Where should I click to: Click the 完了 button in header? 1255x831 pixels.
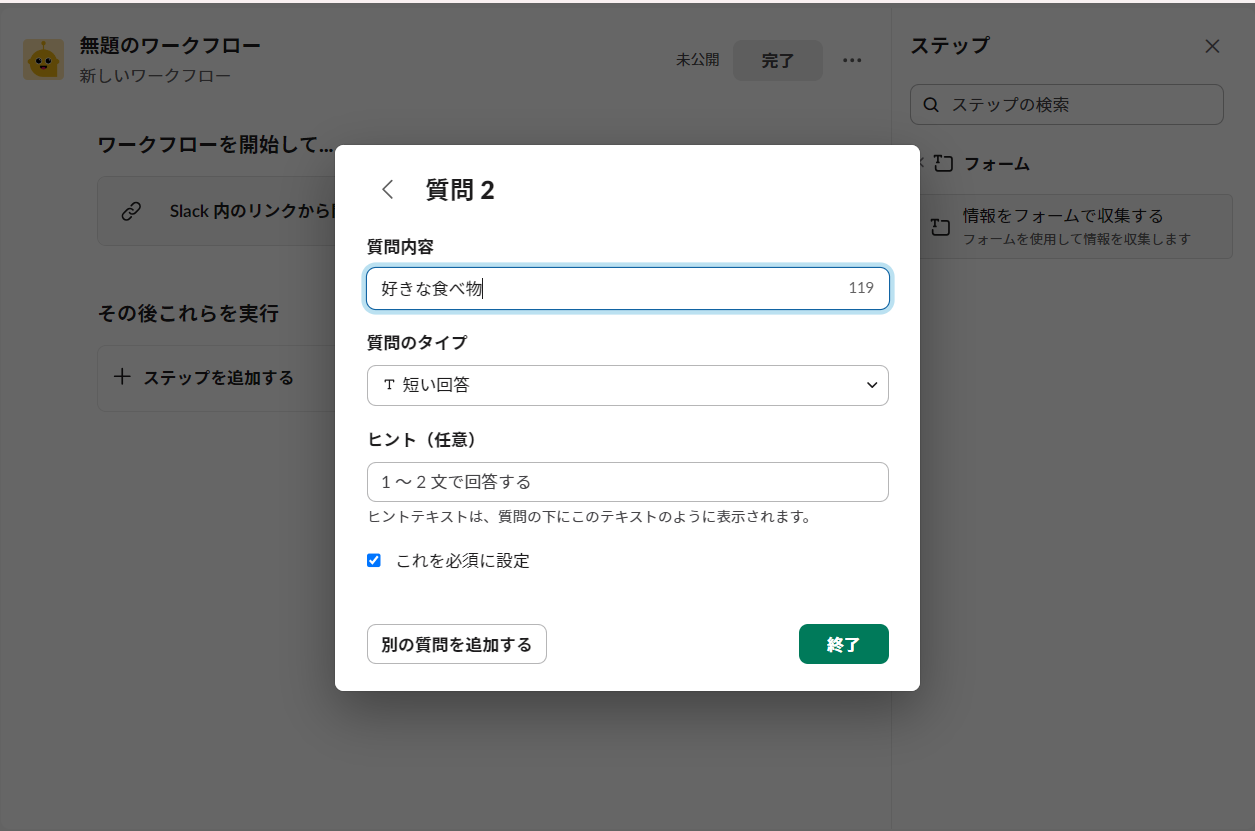click(x=778, y=60)
